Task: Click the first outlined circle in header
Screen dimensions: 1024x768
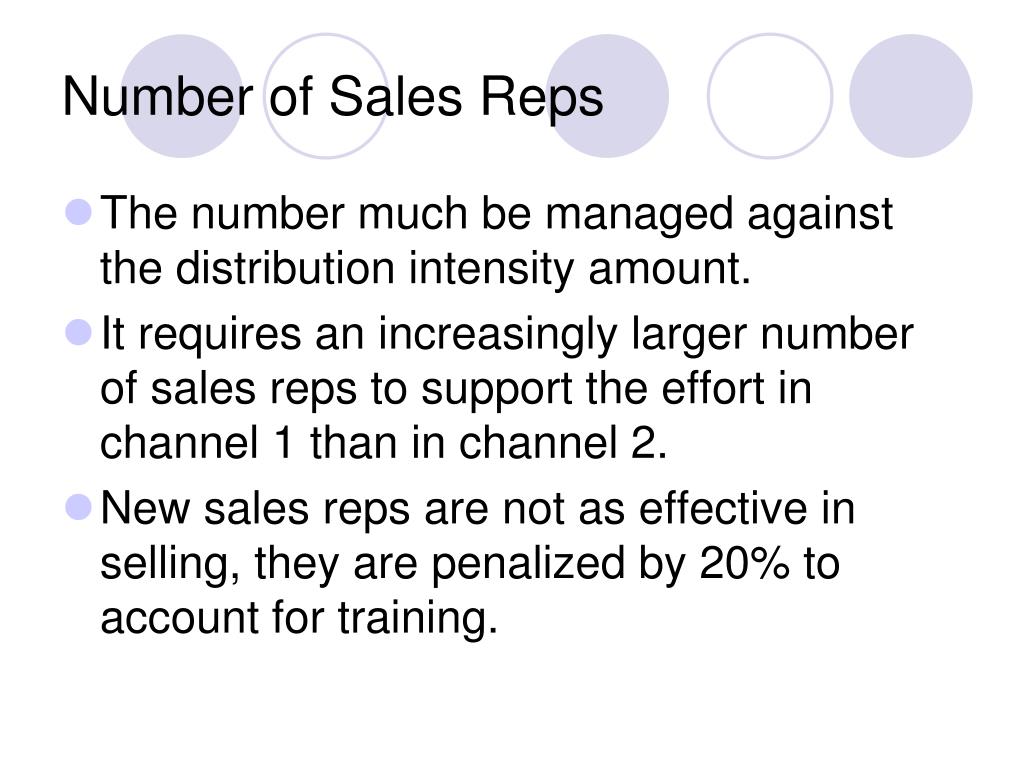Action: point(326,96)
